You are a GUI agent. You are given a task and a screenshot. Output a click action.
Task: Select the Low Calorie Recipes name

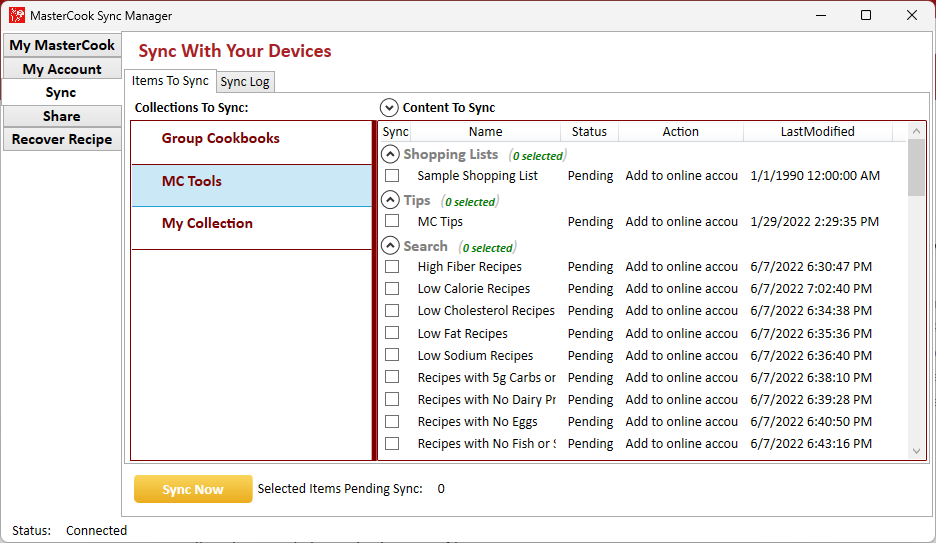click(x=474, y=289)
